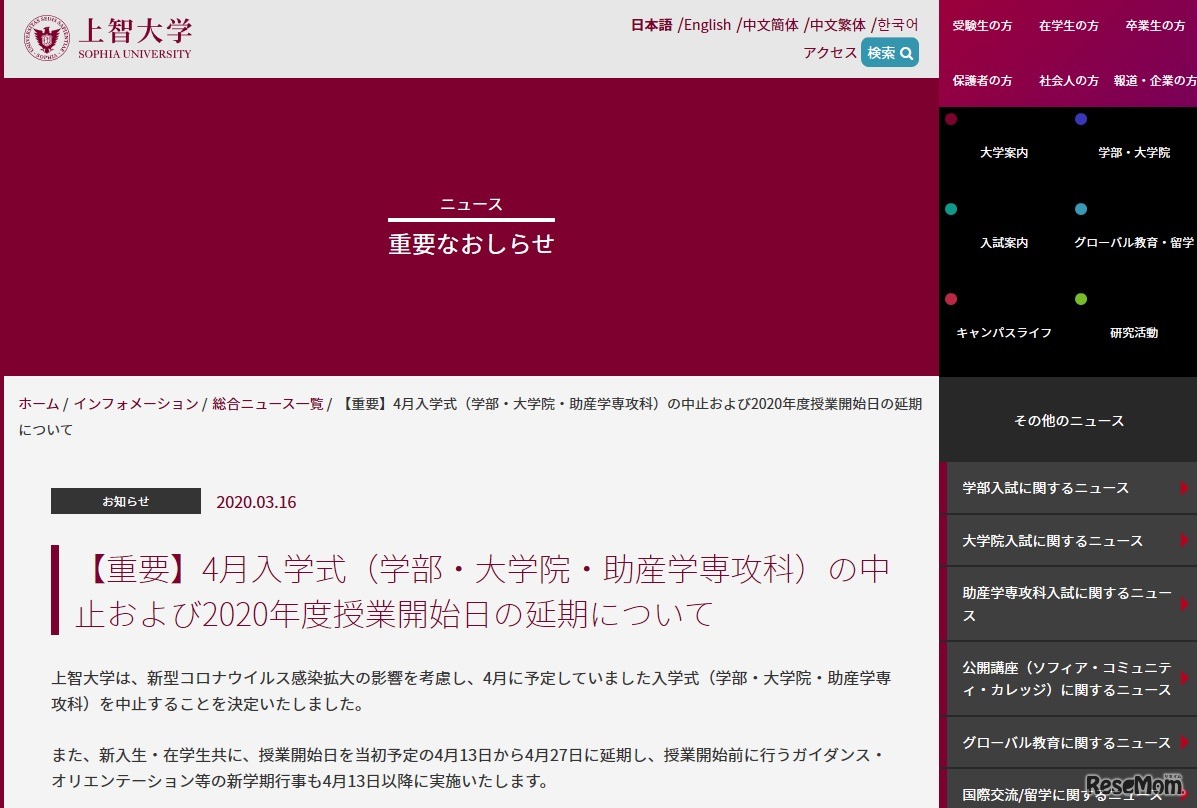Screen dimensions: 1197x808
Task: Expand the 助産学専攻科入試 news arrow
Action: point(1184,605)
